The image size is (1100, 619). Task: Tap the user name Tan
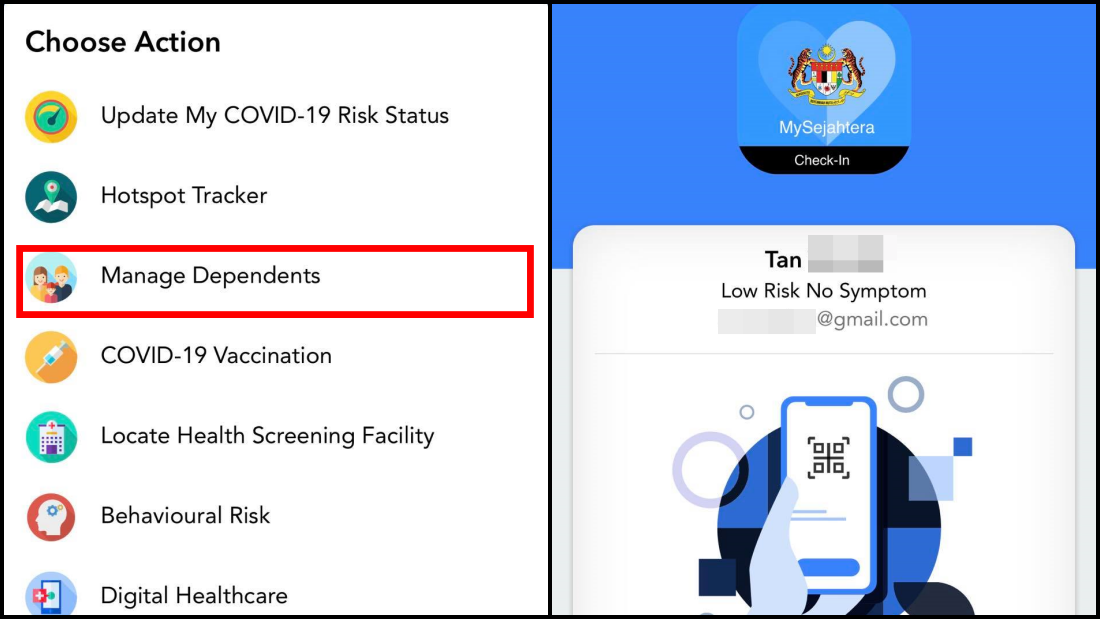(x=783, y=260)
